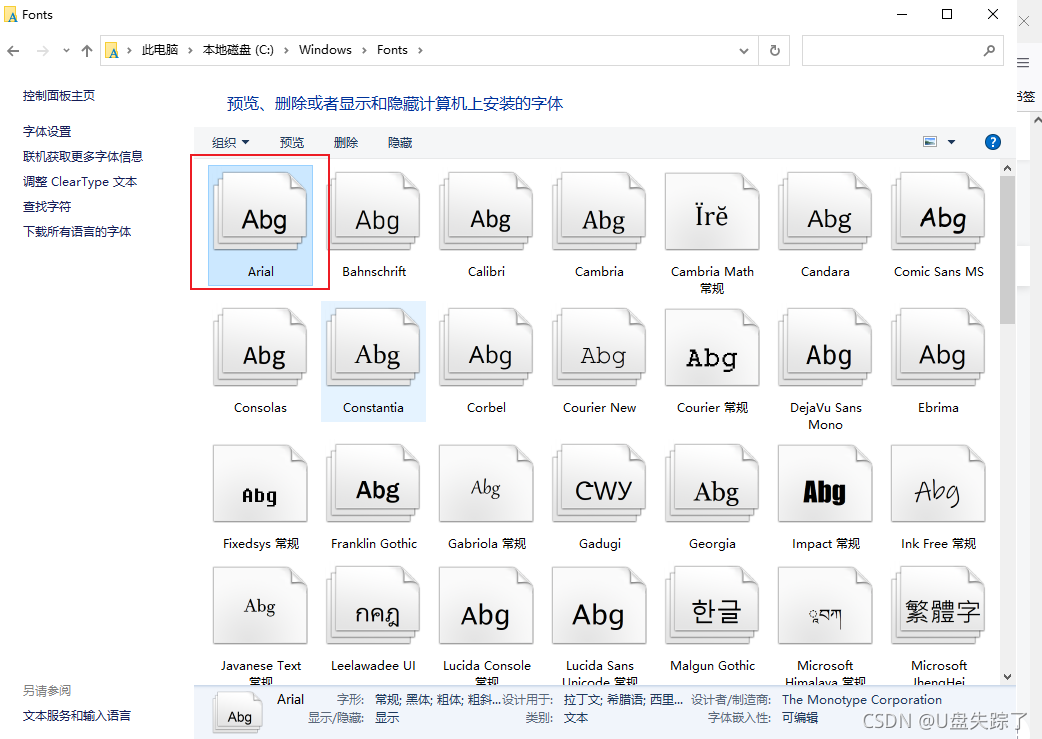
Task: Select the Impact 常规 font icon
Action: pos(825,484)
